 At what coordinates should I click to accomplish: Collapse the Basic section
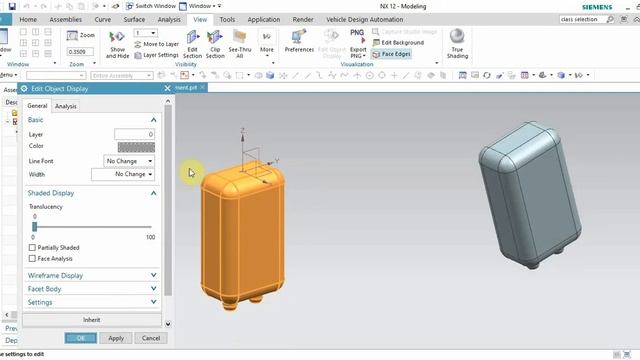pos(153,120)
